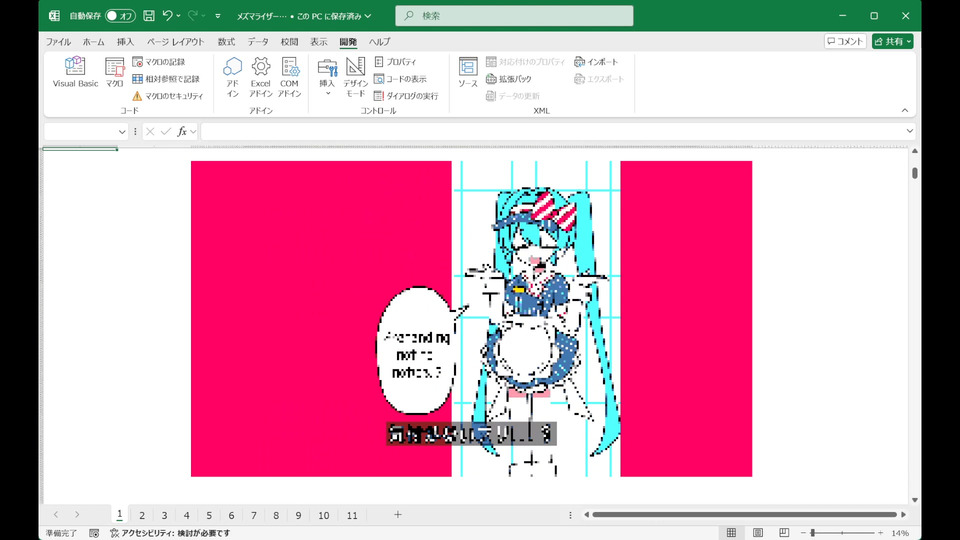This screenshot has height=540, width=960.
Task: Open the XML ソース pane
Action: coord(468,72)
